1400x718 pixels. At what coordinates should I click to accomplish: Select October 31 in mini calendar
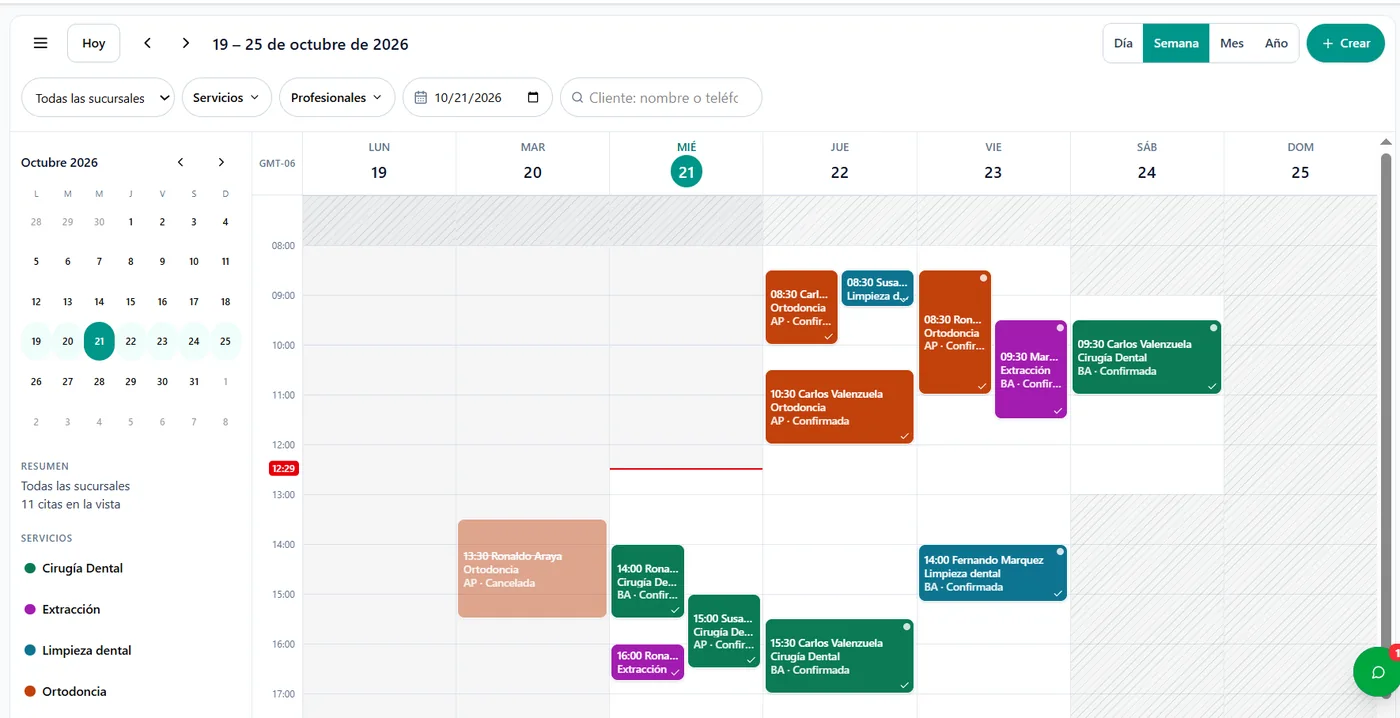click(x=194, y=382)
